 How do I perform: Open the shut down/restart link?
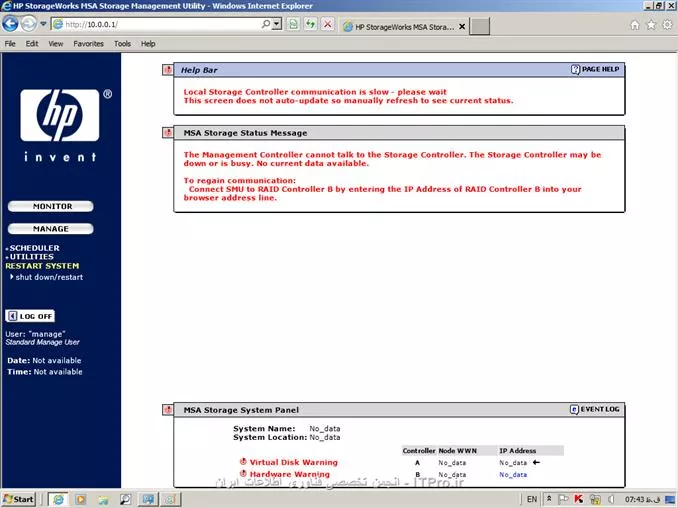pyautogui.click(x=48, y=277)
